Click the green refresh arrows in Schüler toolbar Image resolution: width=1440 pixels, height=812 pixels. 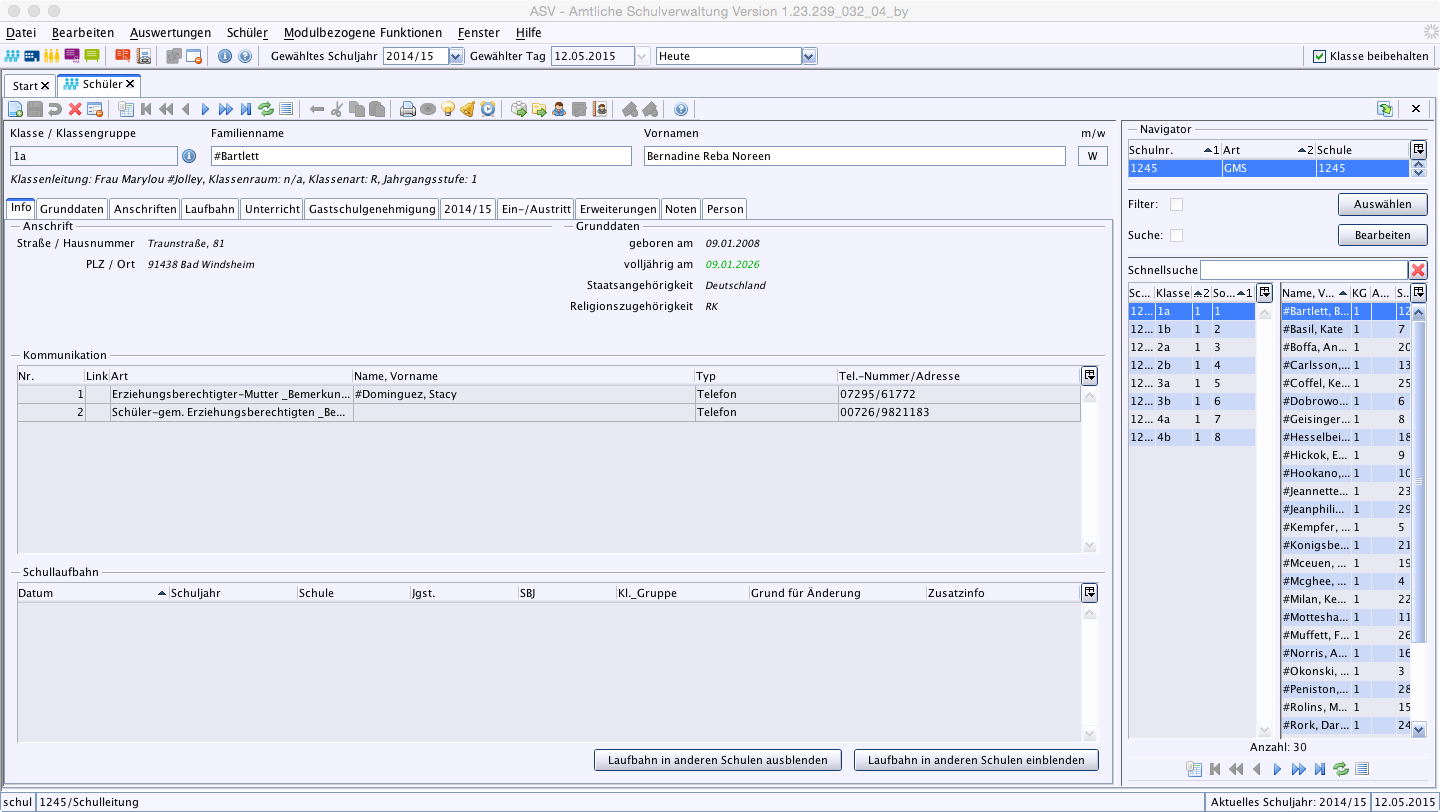click(266, 109)
